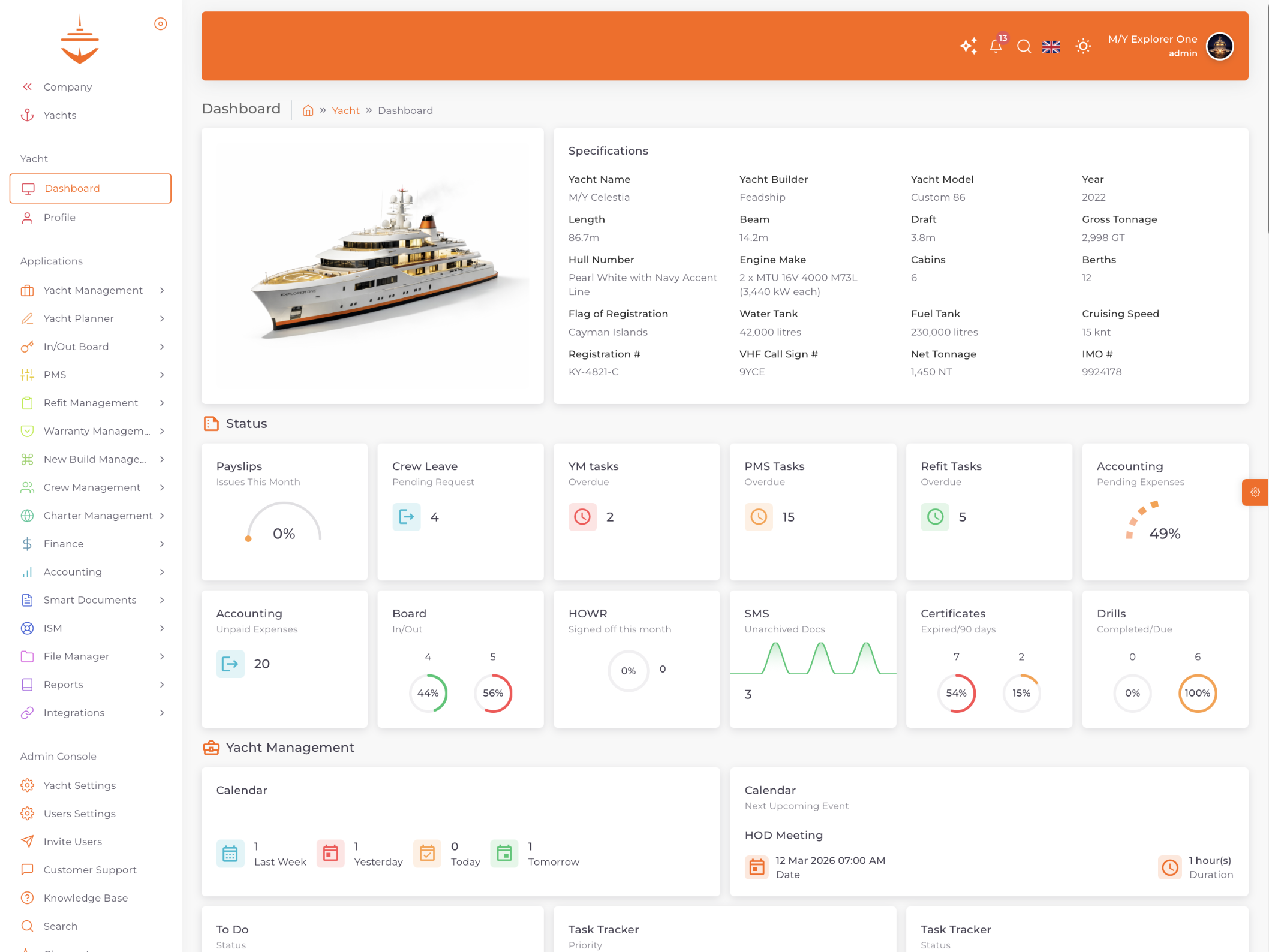This screenshot has height=952, width=1269.
Task: Click the Yacht breadcrumb link
Action: point(345,110)
